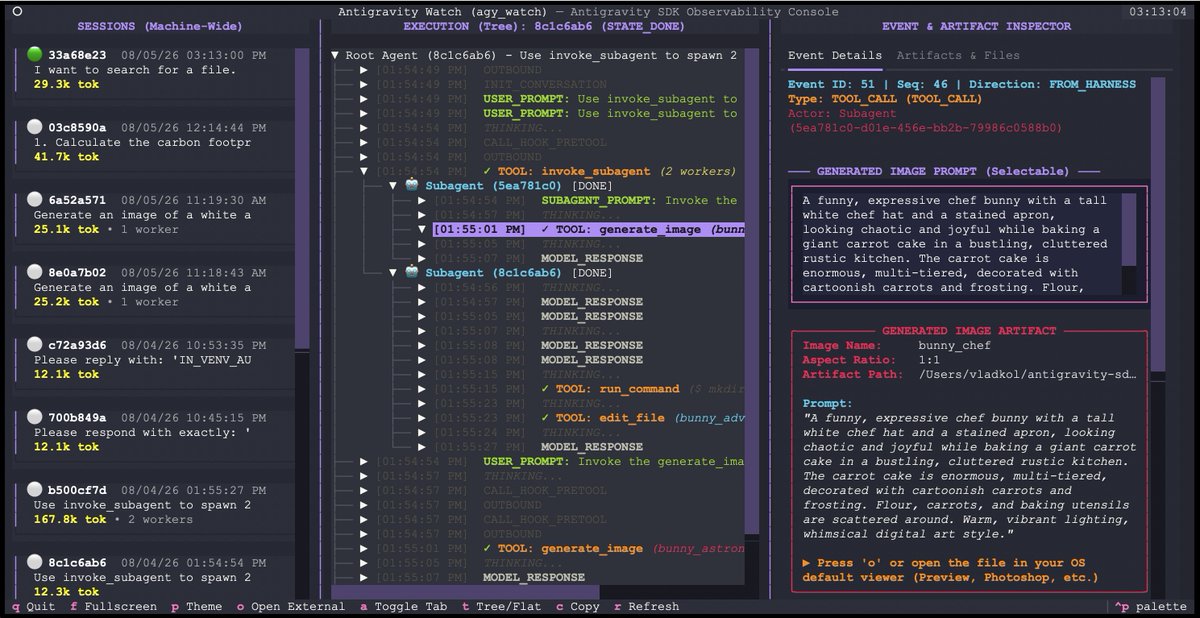
Task: Open the ^p palette command
Action: [x=1152, y=606]
